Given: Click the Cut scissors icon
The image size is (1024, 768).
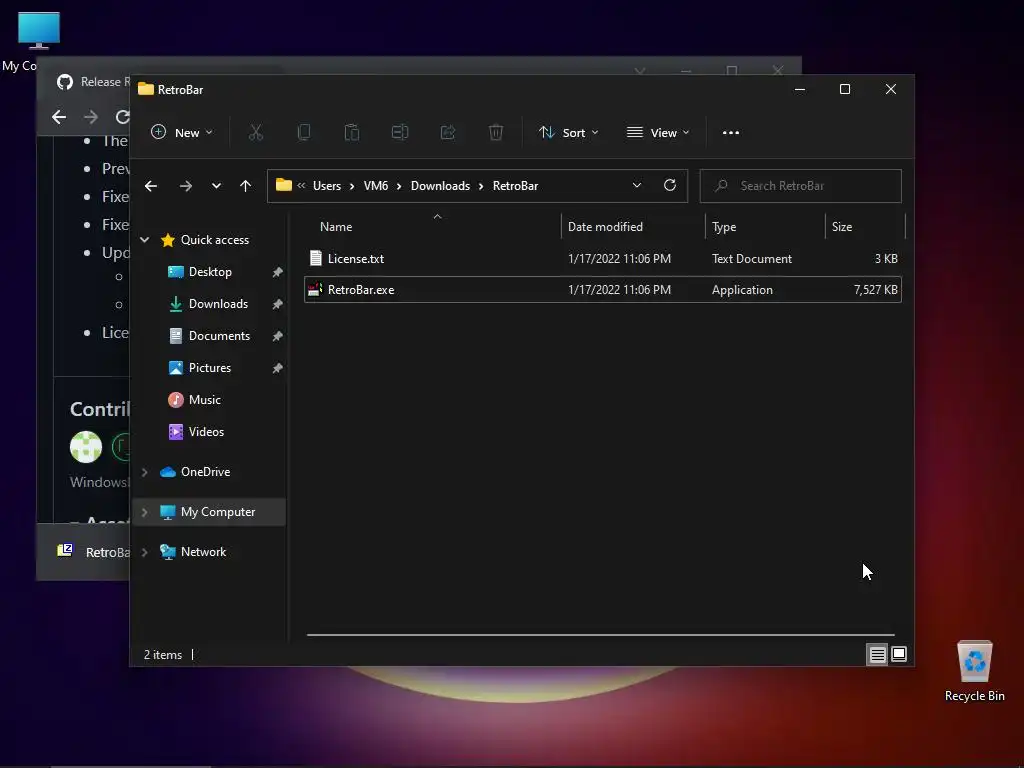Looking at the screenshot, I should (256, 133).
